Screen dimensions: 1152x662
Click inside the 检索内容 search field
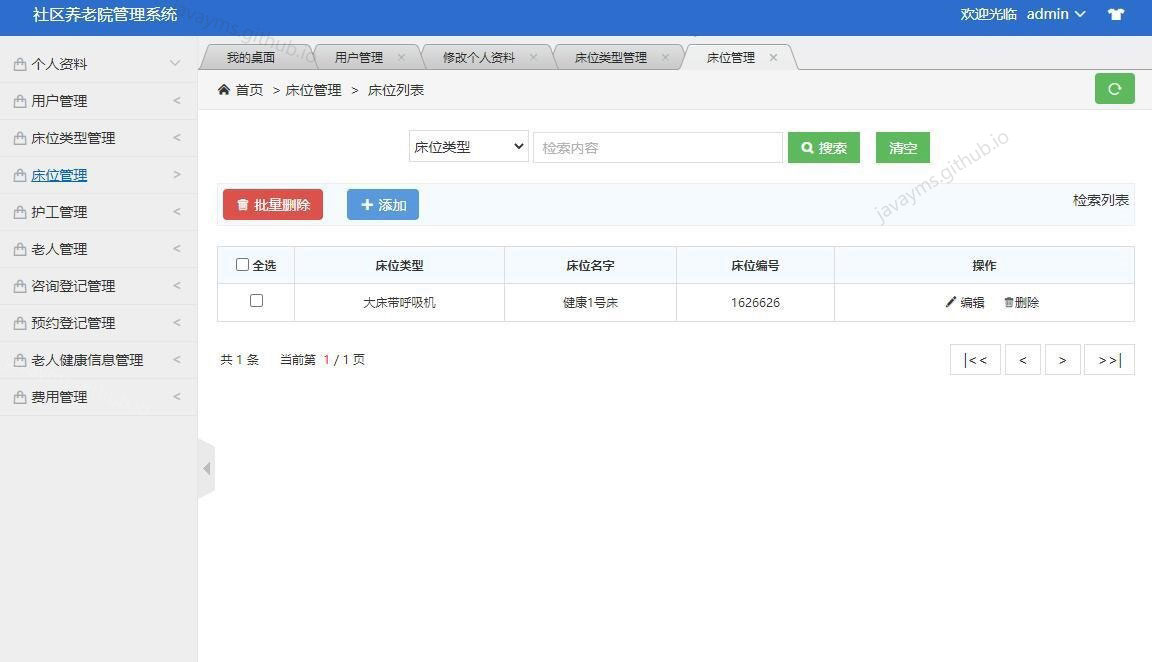pyautogui.click(x=657, y=147)
